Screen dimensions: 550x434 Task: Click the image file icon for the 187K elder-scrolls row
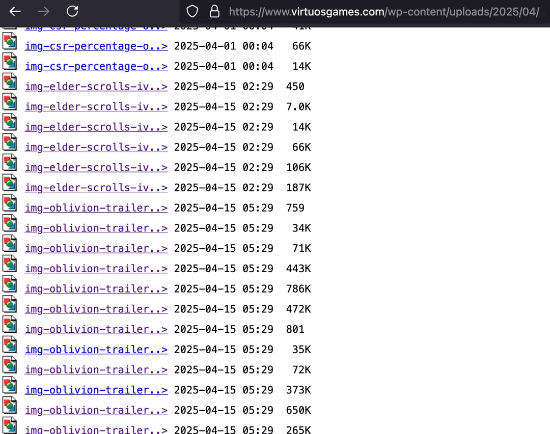coord(9,182)
